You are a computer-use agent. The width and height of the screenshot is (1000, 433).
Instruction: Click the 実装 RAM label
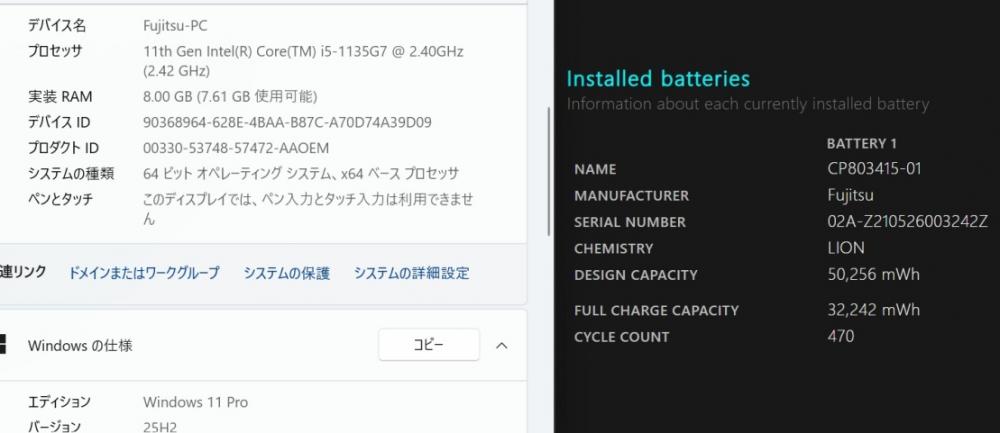[x=60, y=97]
